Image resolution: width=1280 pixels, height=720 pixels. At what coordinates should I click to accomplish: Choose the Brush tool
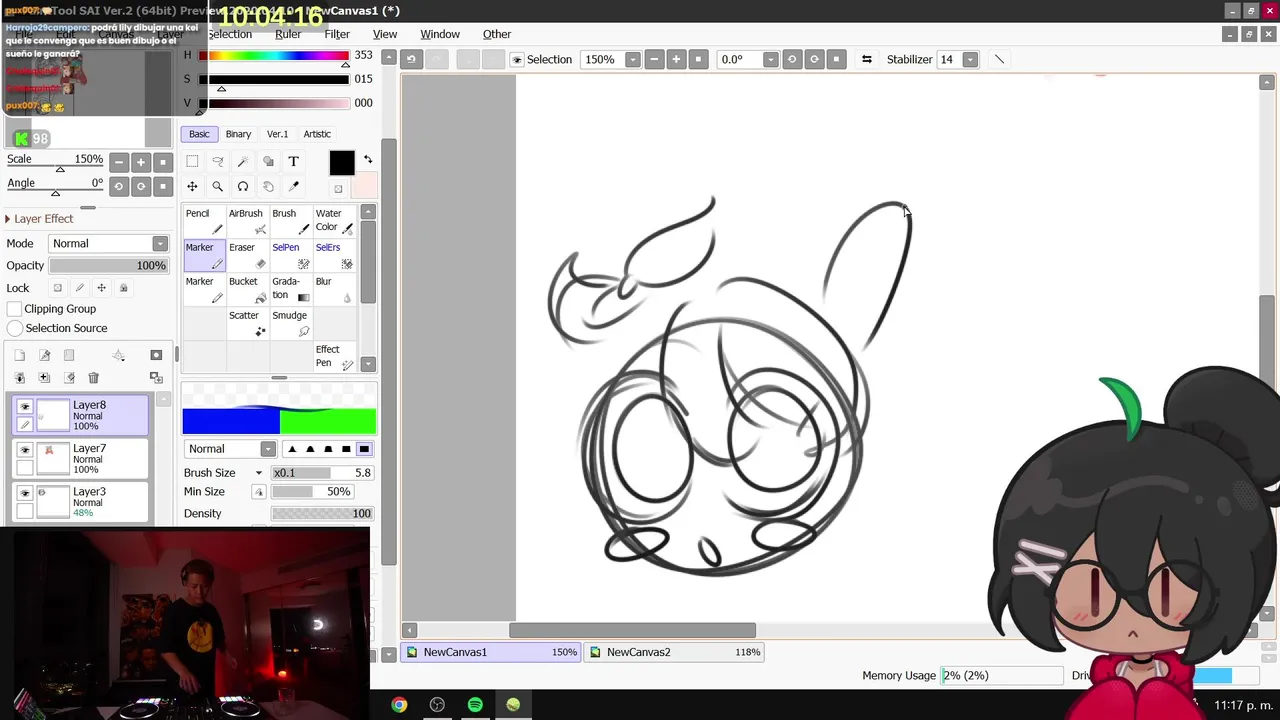(291, 221)
